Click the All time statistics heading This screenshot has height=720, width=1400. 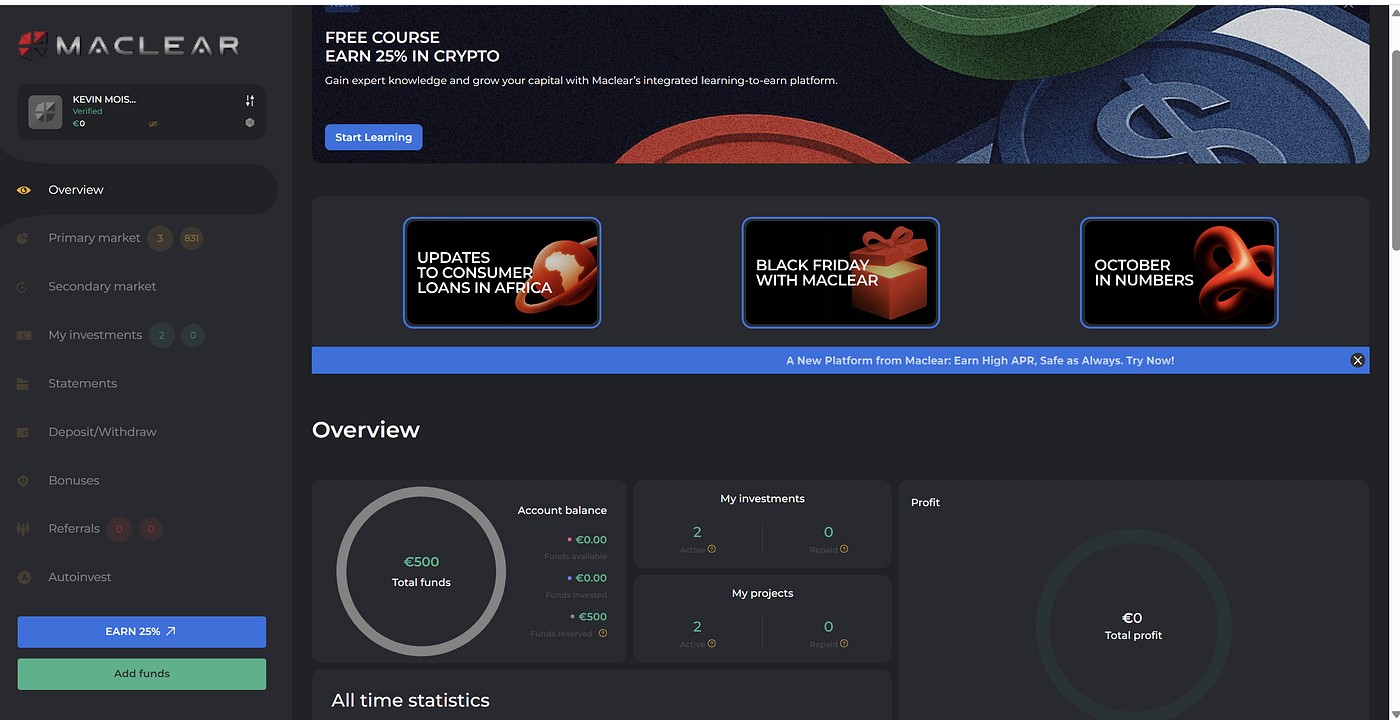(410, 701)
